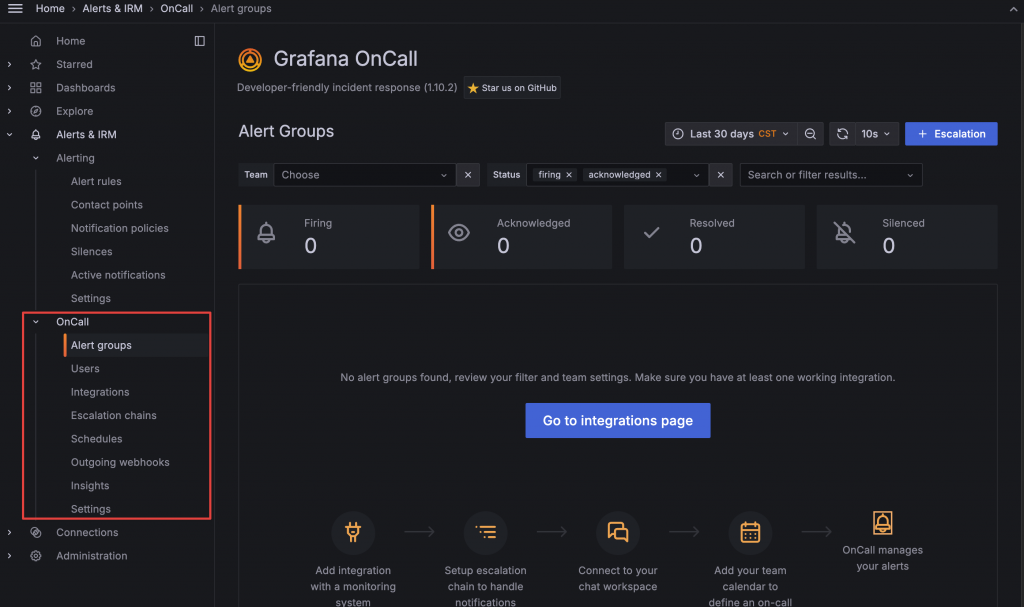Viewport: 1024px width, 607px height.
Task: Click the Administration gear icon
Action: pyautogui.click(x=36, y=556)
